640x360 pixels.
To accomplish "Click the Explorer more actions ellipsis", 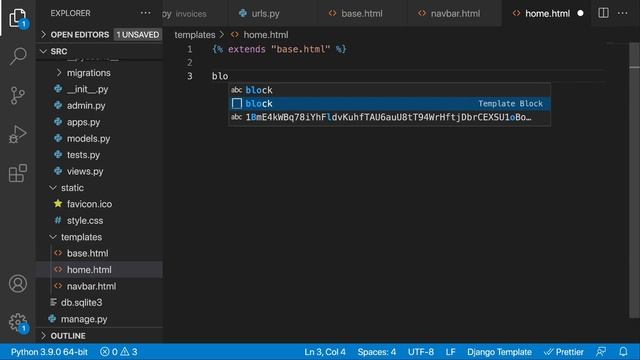I will tap(145, 13).
